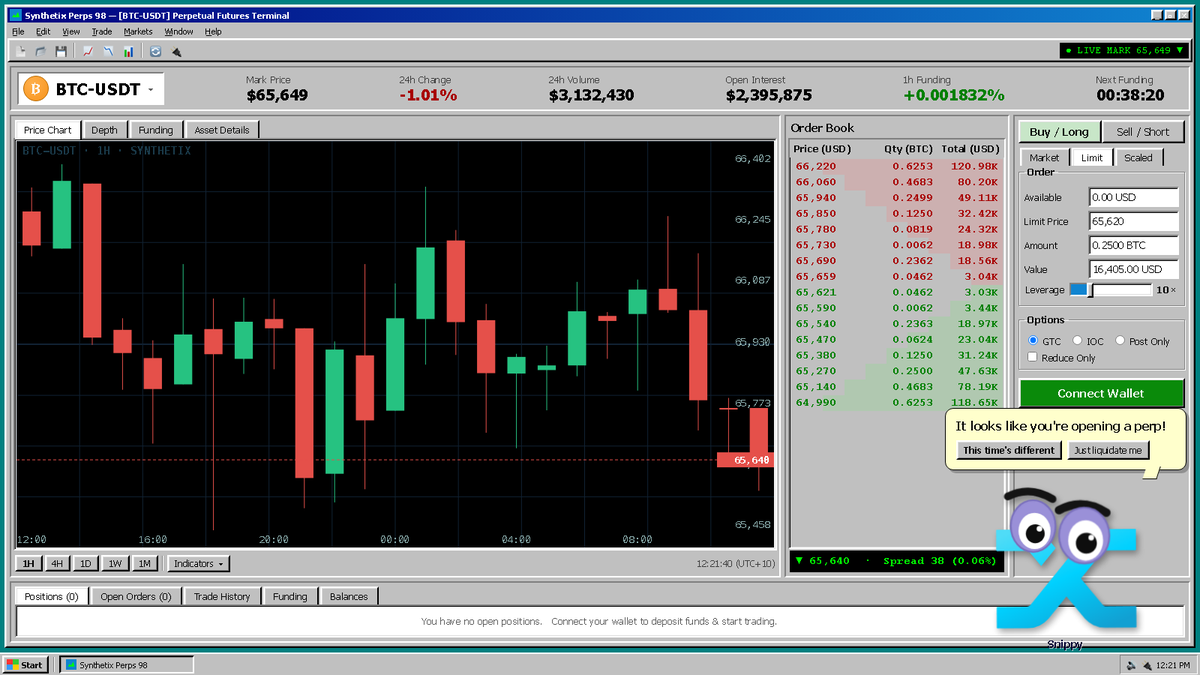1200x675 pixels.
Task: Click the Synthetix app icon in title bar
Action: click(x=15, y=16)
